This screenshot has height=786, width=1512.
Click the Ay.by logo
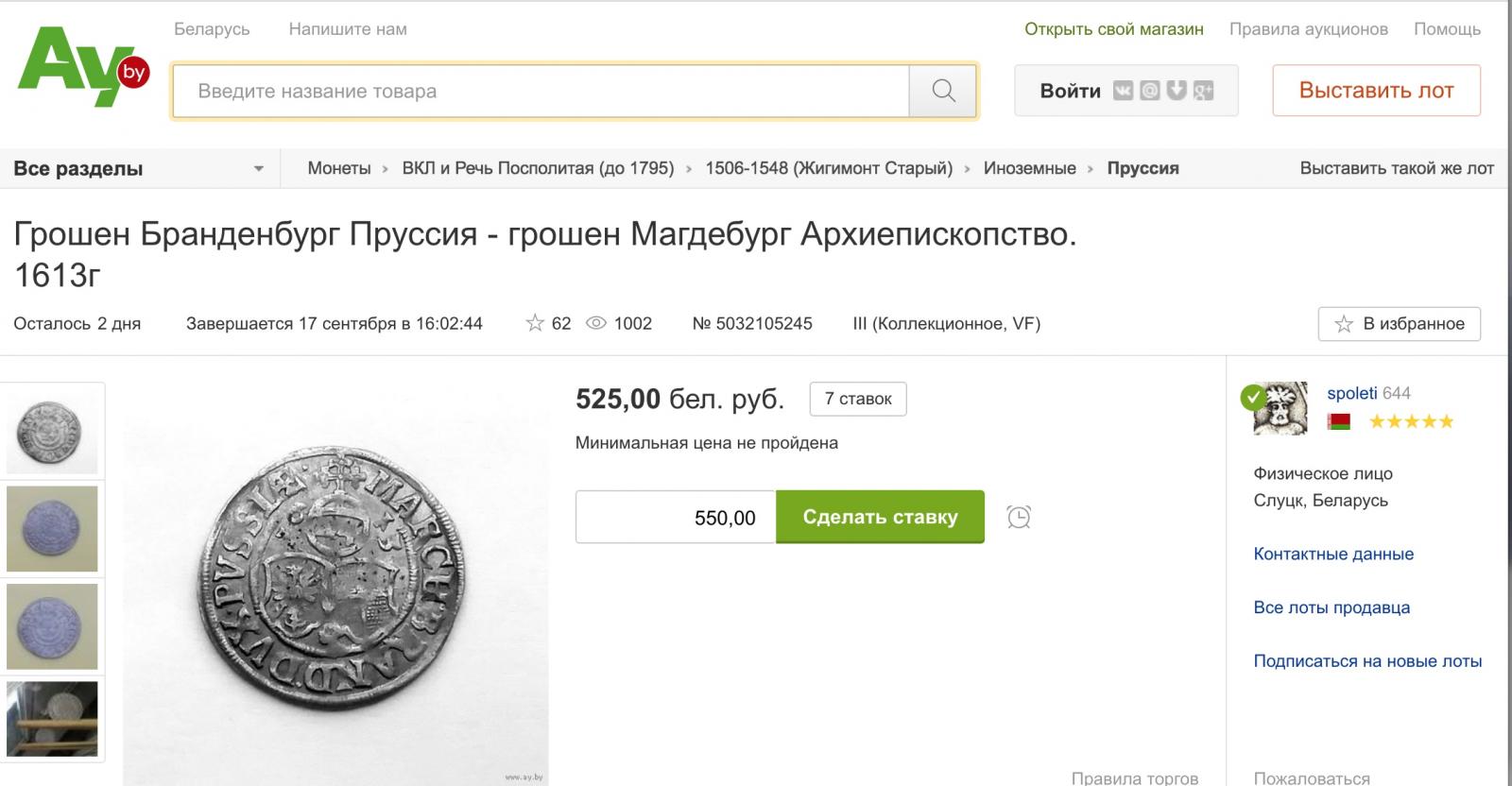[83, 67]
